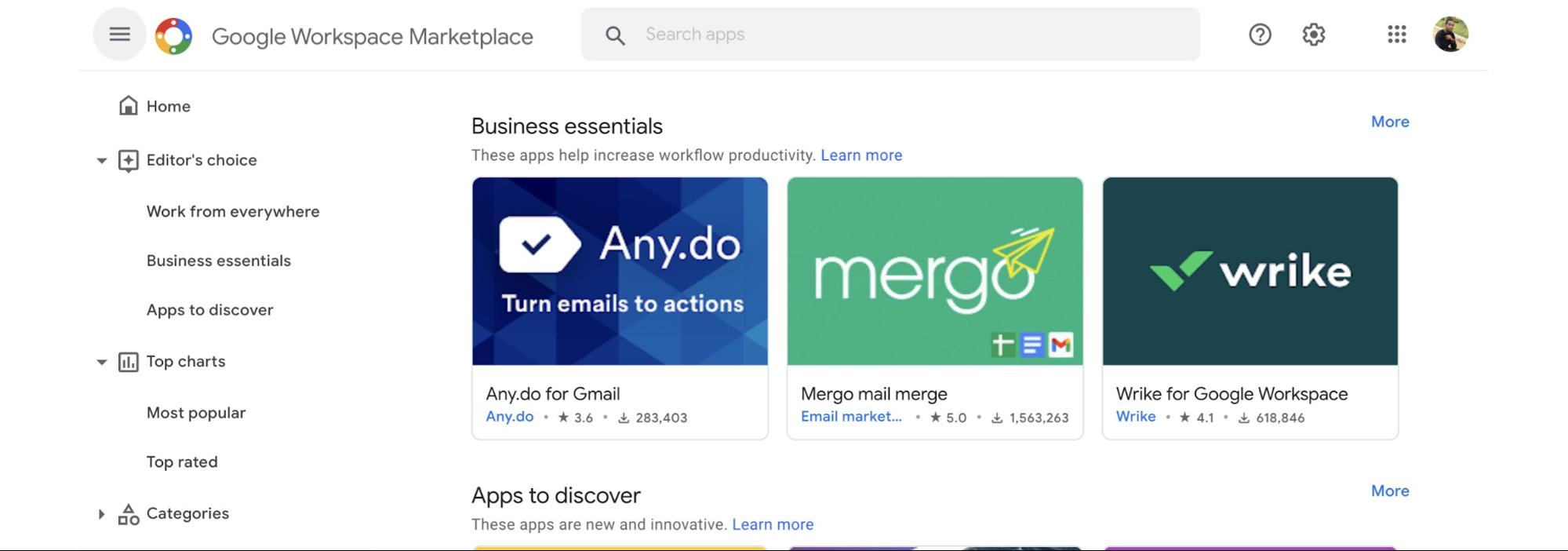Click Learn more under Apps to discover

[x=773, y=524]
